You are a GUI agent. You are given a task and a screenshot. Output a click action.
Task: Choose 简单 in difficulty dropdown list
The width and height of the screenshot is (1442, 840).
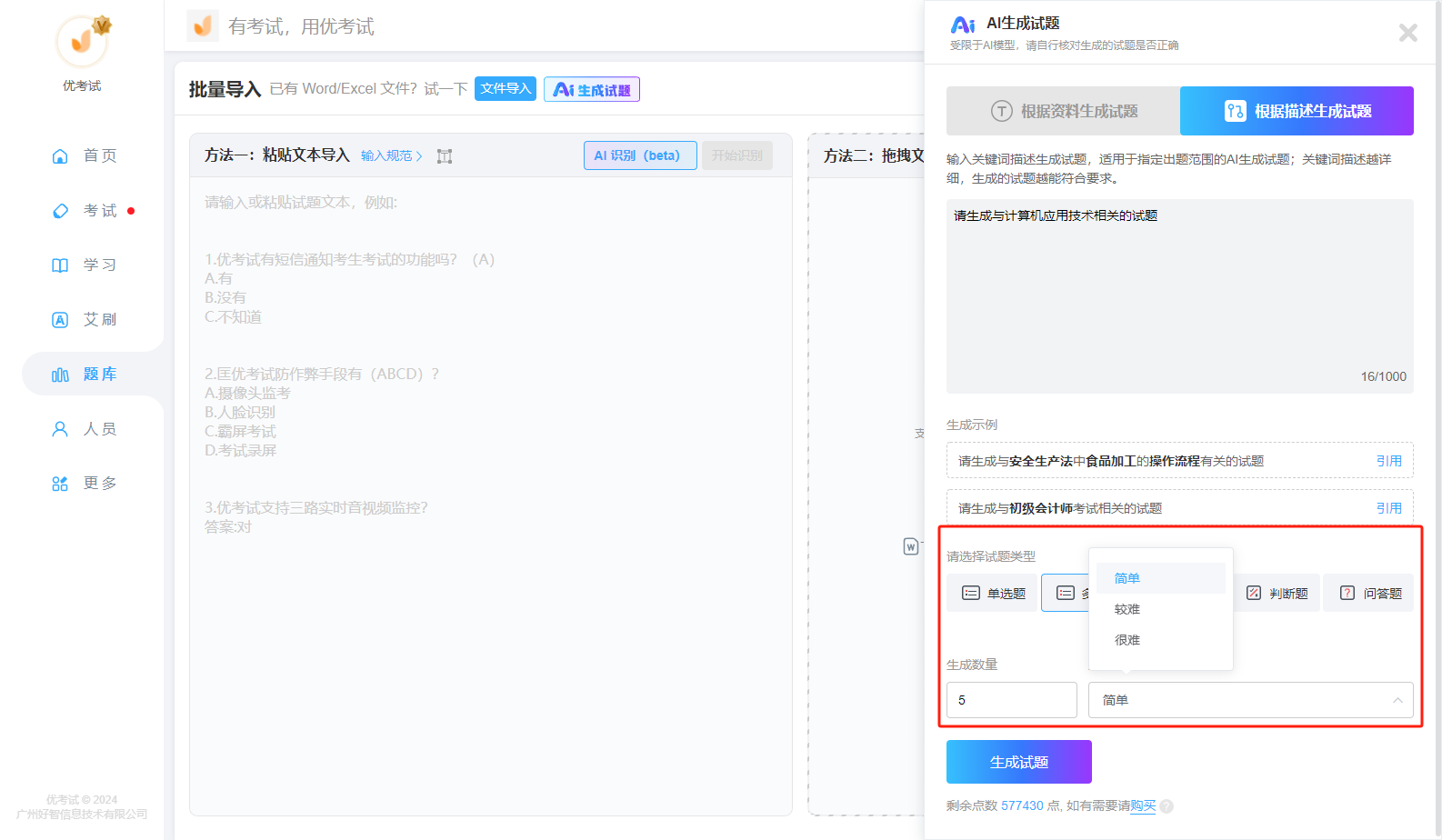pyautogui.click(x=1161, y=578)
